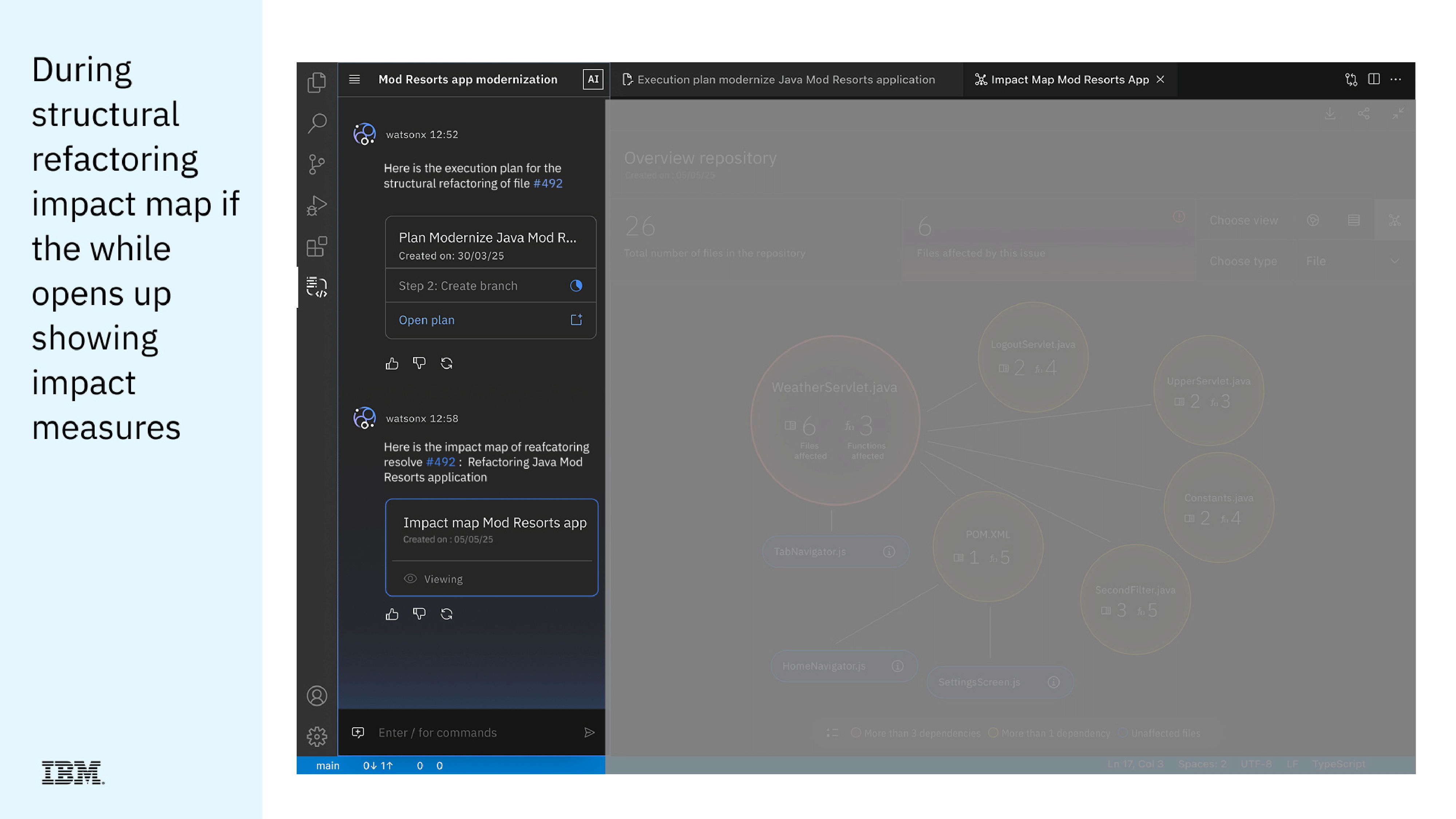The width and height of the screenshot is (1456, 819).
Task: Click the Open plan link
Action: tap(426, 320)
